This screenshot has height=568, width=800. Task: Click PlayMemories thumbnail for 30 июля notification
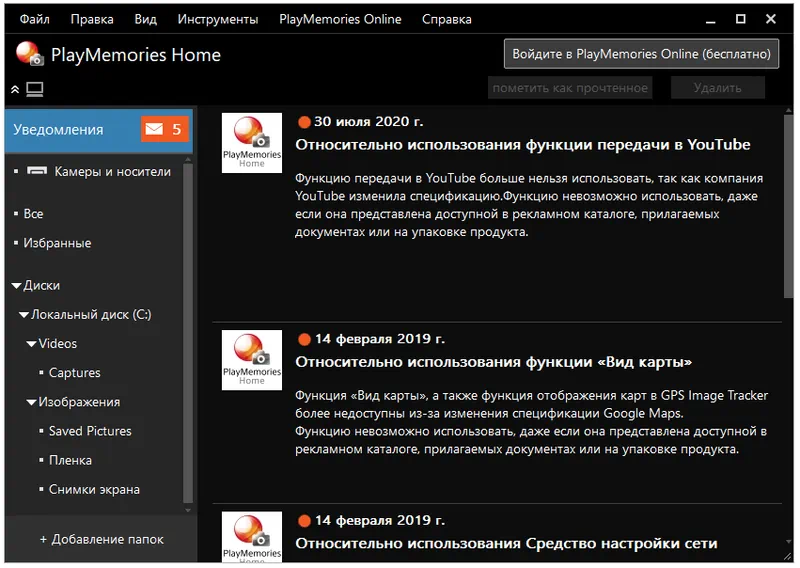point(252,143)
